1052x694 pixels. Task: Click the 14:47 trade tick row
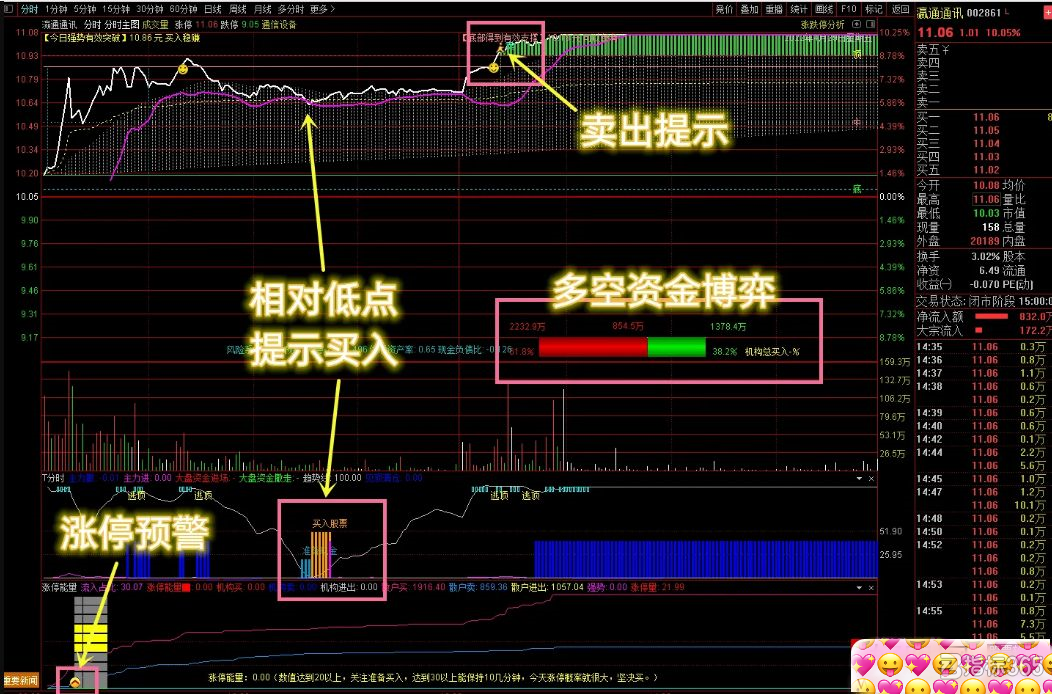point(984,492)
